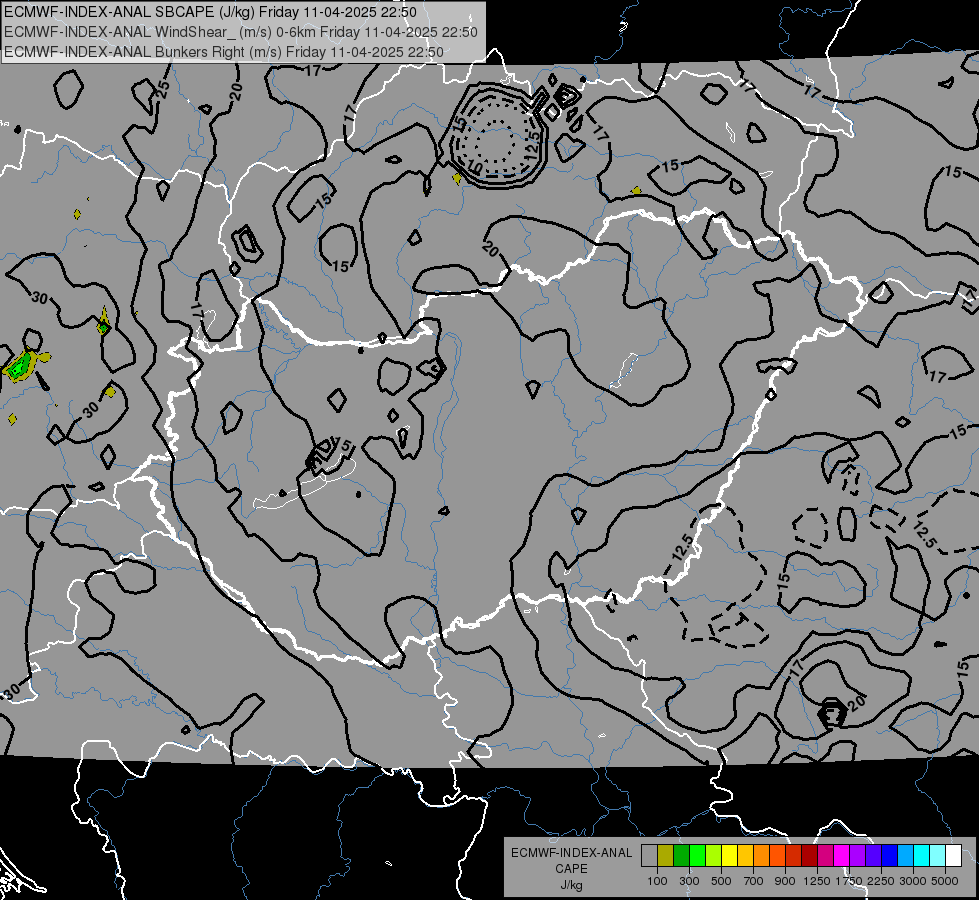Click the sky blue legend swatch
The width and height of the screenshot is (979, 900).
tap(906, 855)
